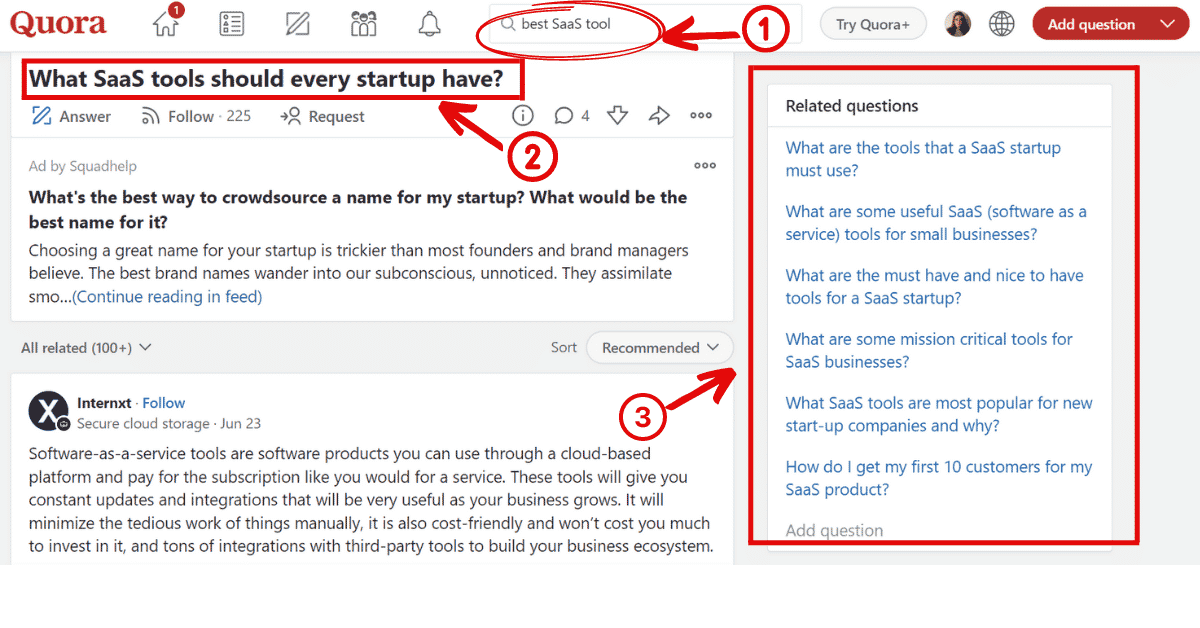Open the question info icon

(x=523, y=116)
